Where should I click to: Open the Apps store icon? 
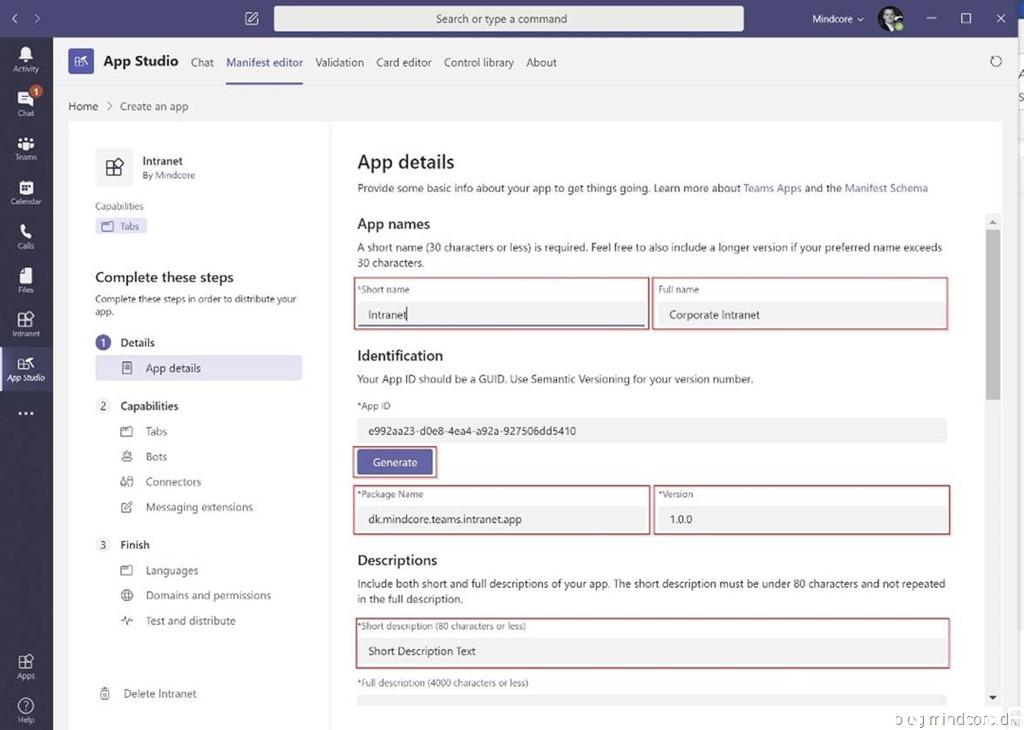(x=26, y=665)
